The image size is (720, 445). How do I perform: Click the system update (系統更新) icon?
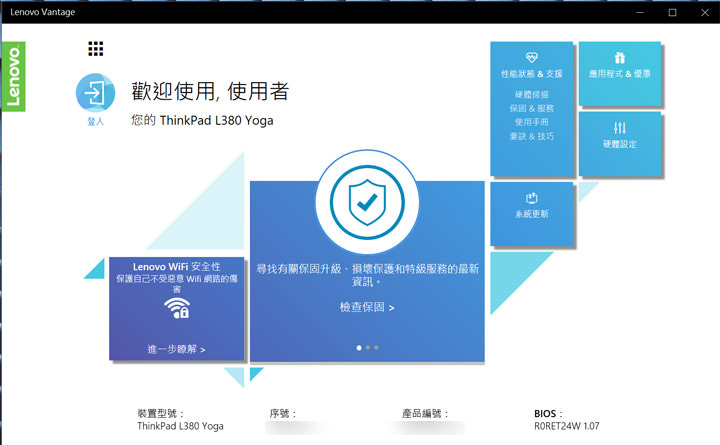532,198
